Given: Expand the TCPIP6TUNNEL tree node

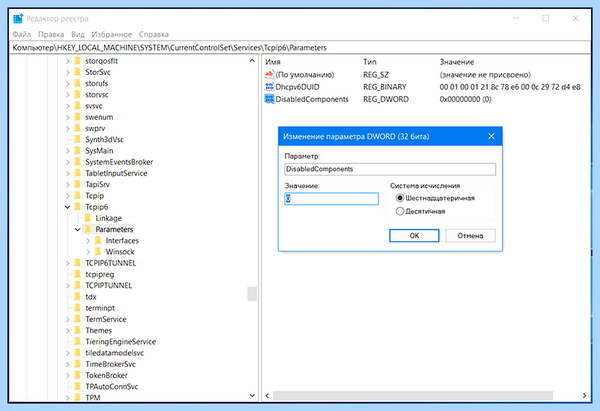Looking at the screenshot, I should 67,263.
